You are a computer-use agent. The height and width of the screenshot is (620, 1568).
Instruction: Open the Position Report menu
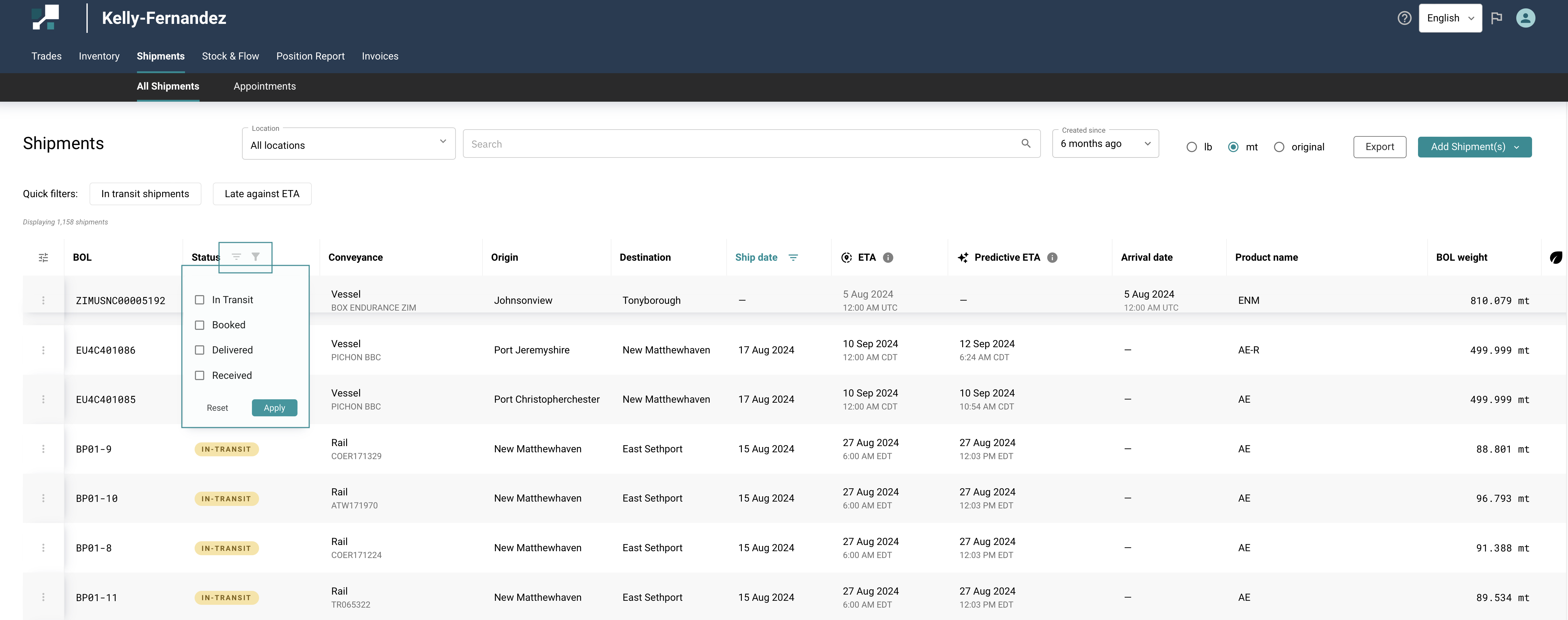coord(311,56)
